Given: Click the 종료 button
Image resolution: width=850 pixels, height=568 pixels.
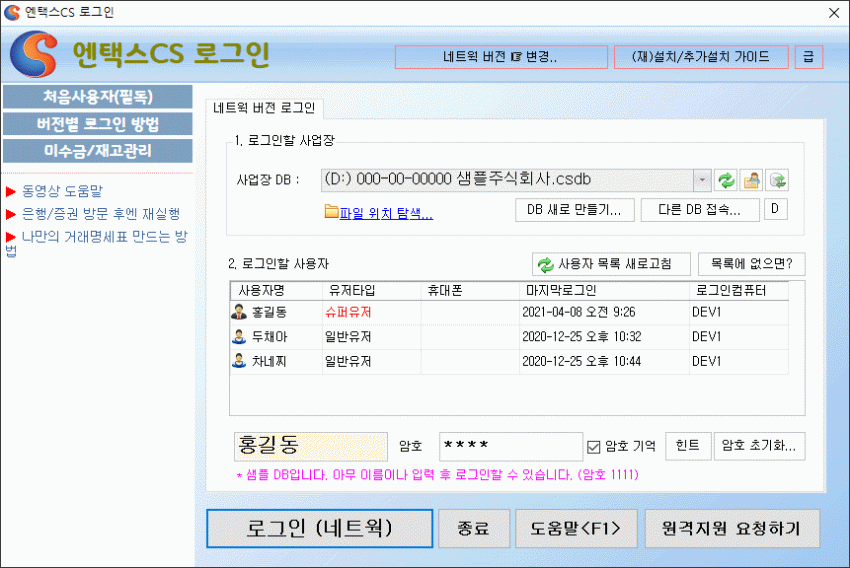Looking at the screenshot, I should [x=474, y=528].
